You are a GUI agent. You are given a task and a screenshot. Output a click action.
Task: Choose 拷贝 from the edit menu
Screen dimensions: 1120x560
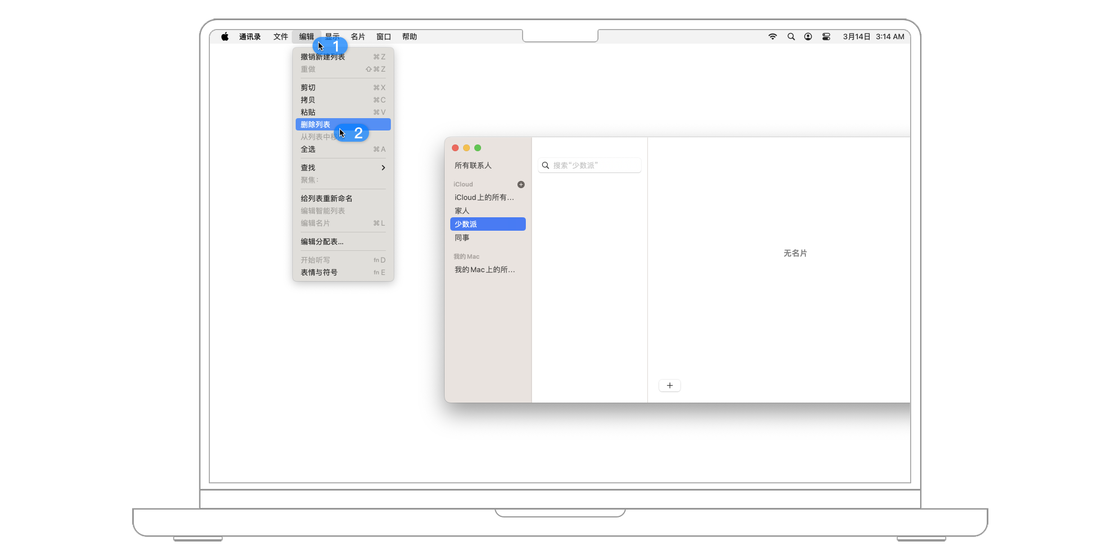[x=343, y=100]
